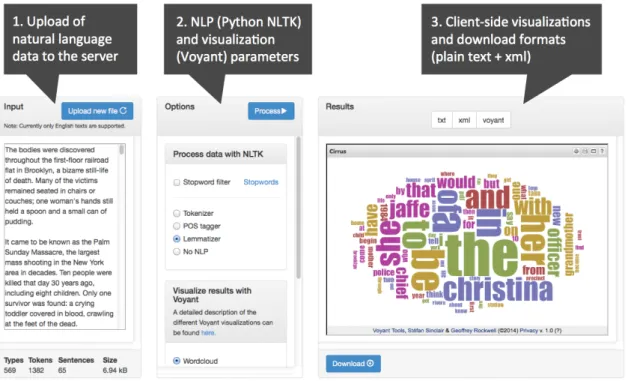Enable the Stopword filter checkbox
Viewport: 628px width, 381px height.
pyautogui.click(x=177, y=182)
